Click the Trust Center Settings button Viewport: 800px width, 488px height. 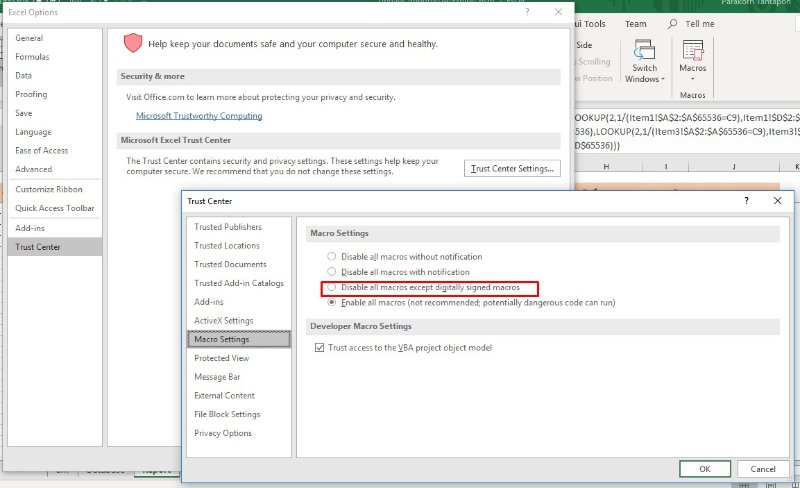(512, 169)
